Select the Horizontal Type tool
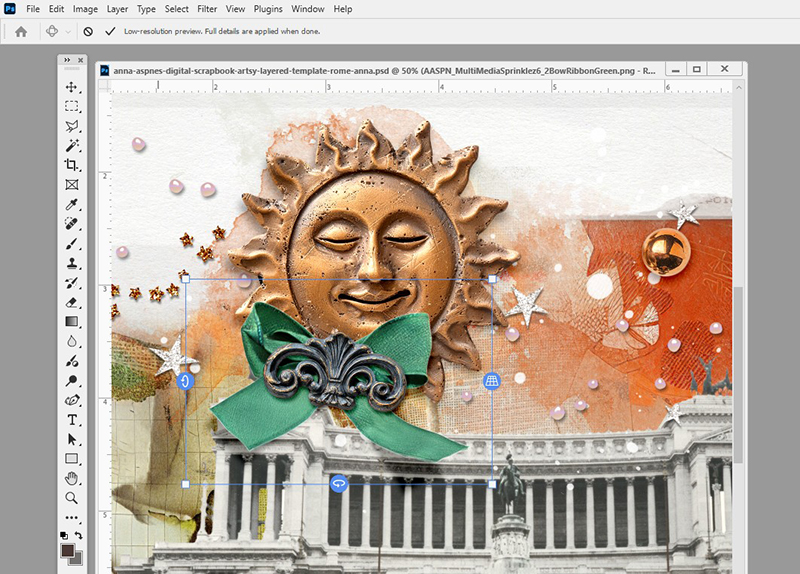Screen dimensions: 800x574 tap(71, 420)
